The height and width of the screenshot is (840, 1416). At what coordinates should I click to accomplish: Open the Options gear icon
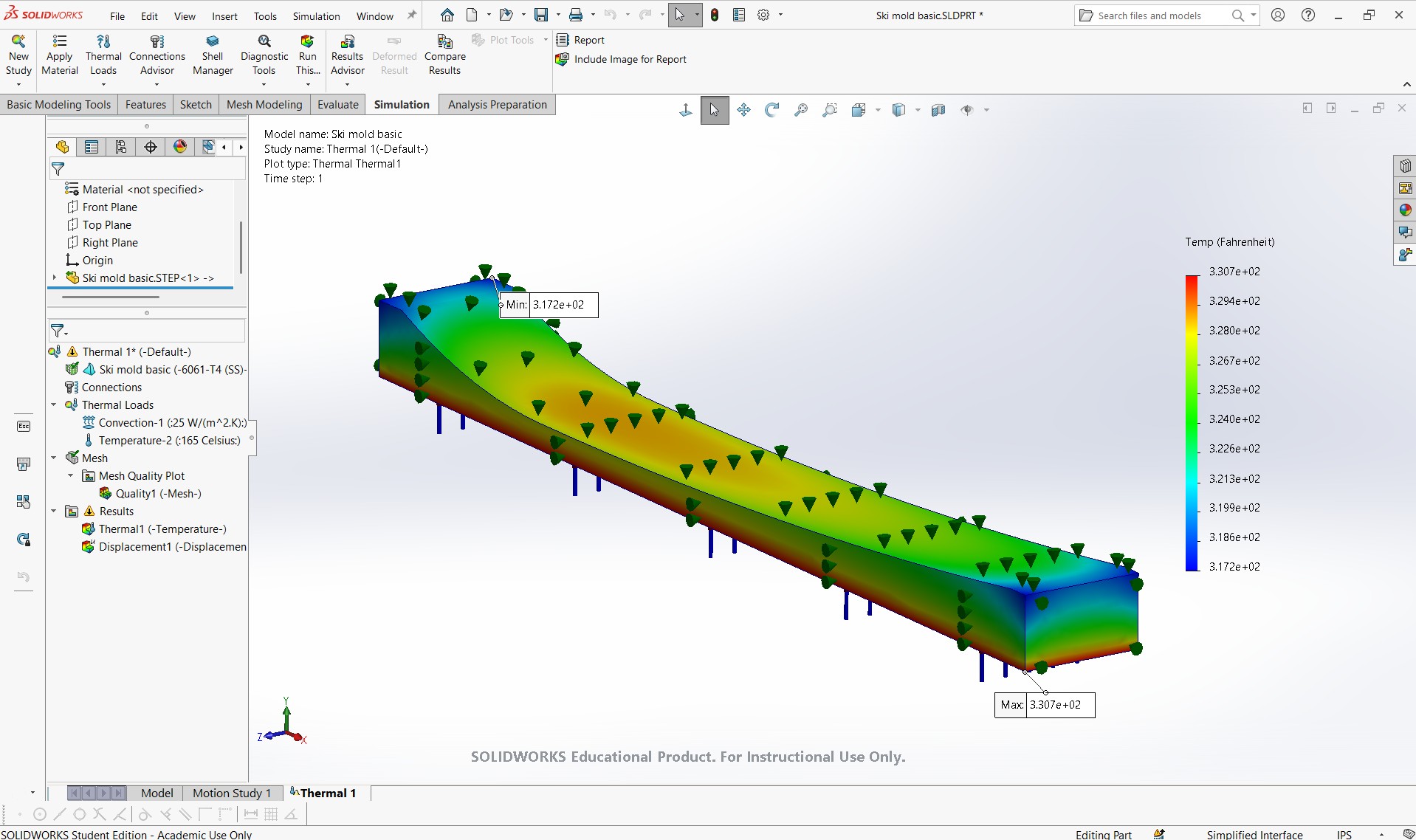tap(763, 15)
